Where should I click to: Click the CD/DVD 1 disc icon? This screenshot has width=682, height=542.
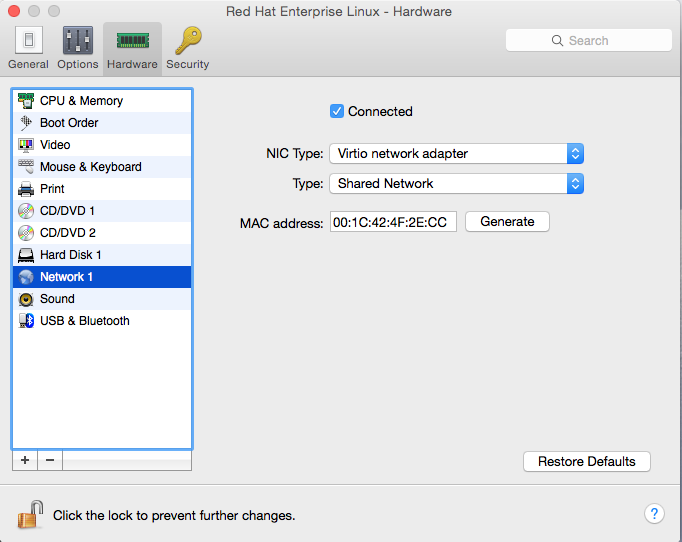coord(26,211)
